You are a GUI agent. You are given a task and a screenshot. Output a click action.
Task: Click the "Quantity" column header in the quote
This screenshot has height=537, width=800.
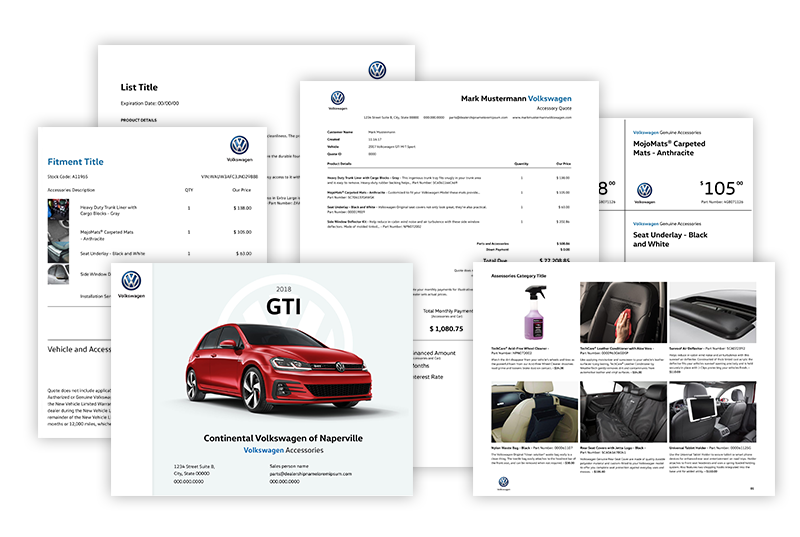pos(521,164)
